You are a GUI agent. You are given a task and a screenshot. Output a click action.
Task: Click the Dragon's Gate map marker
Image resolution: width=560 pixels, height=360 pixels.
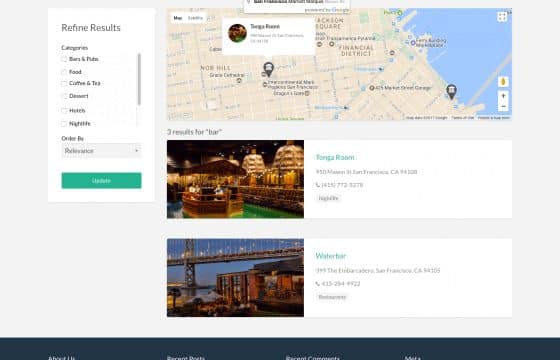coord(307,94)
